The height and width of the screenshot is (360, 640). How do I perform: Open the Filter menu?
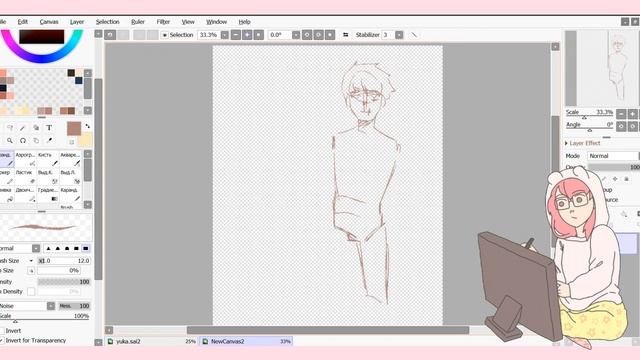tap(163, 22)
